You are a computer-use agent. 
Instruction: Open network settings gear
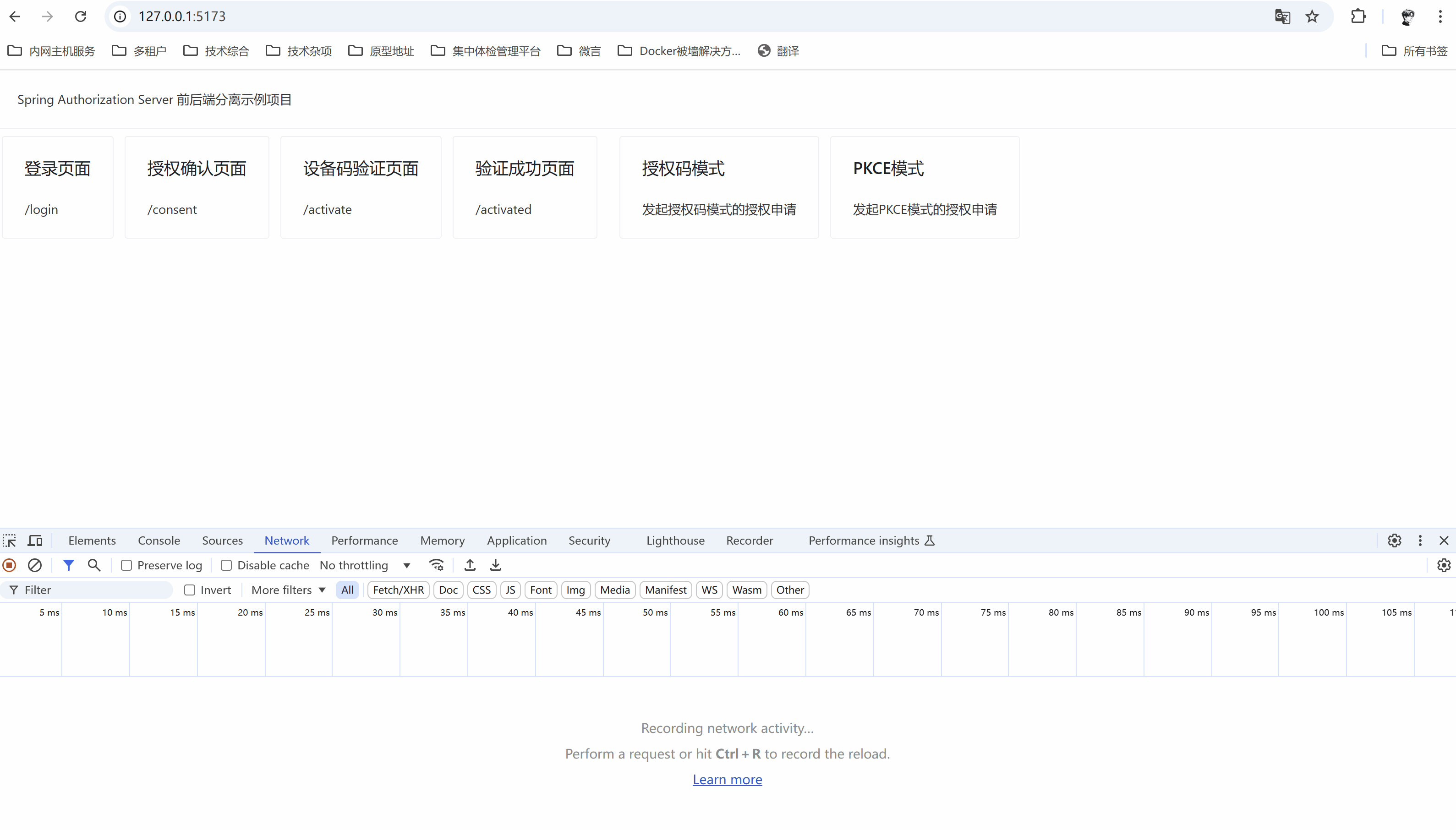point(1444,565)
